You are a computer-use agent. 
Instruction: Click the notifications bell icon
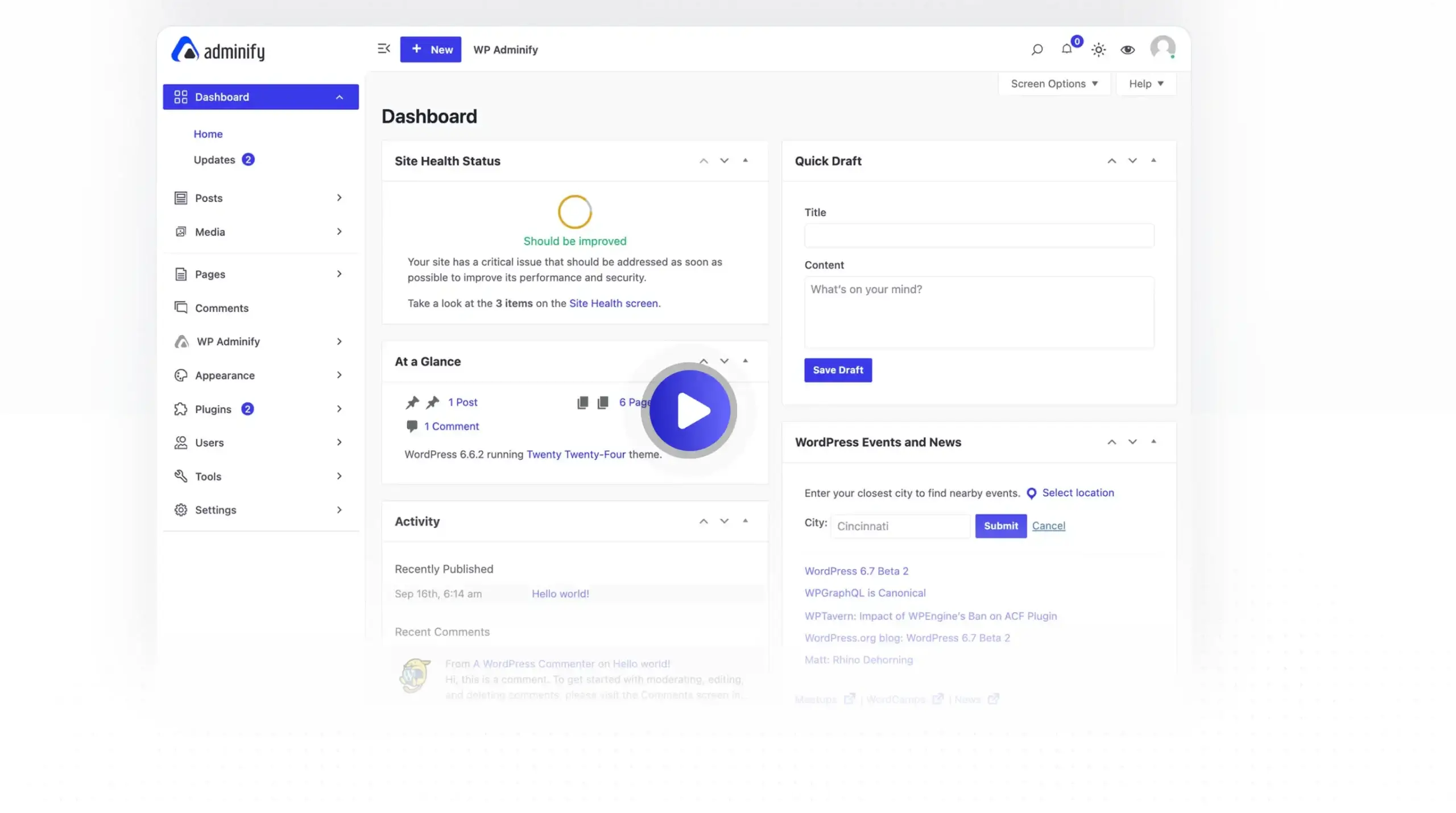1067,48
